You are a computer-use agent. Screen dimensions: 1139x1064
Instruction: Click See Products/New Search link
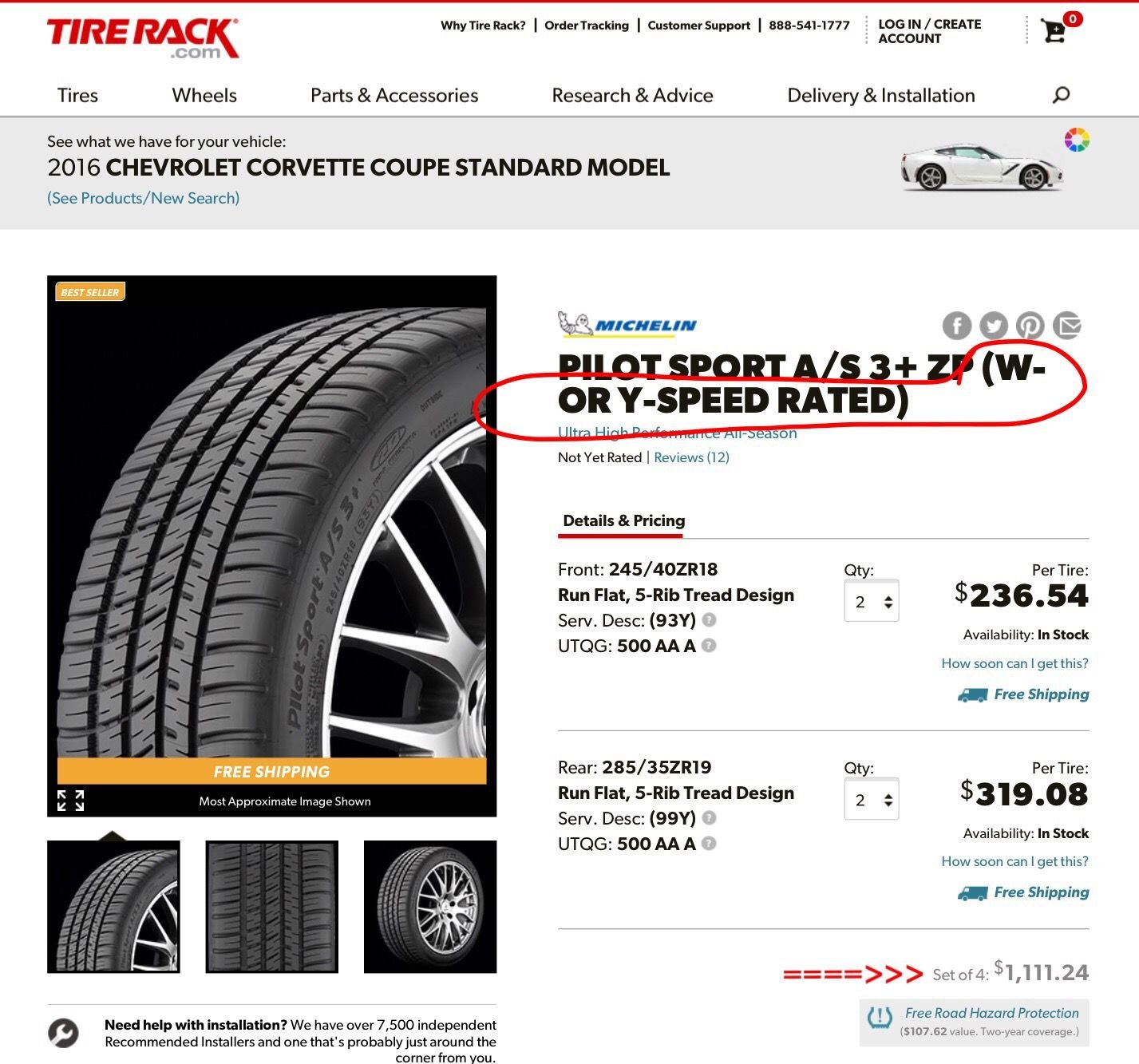[x=144, y=198]
